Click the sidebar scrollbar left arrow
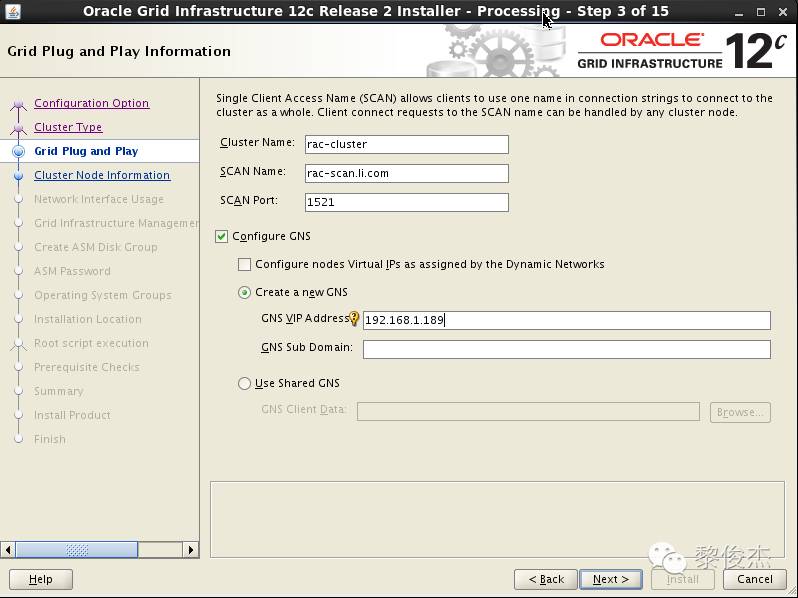This screenshot has width=798, height=598. pyautogui.click(x=8, y=550)
